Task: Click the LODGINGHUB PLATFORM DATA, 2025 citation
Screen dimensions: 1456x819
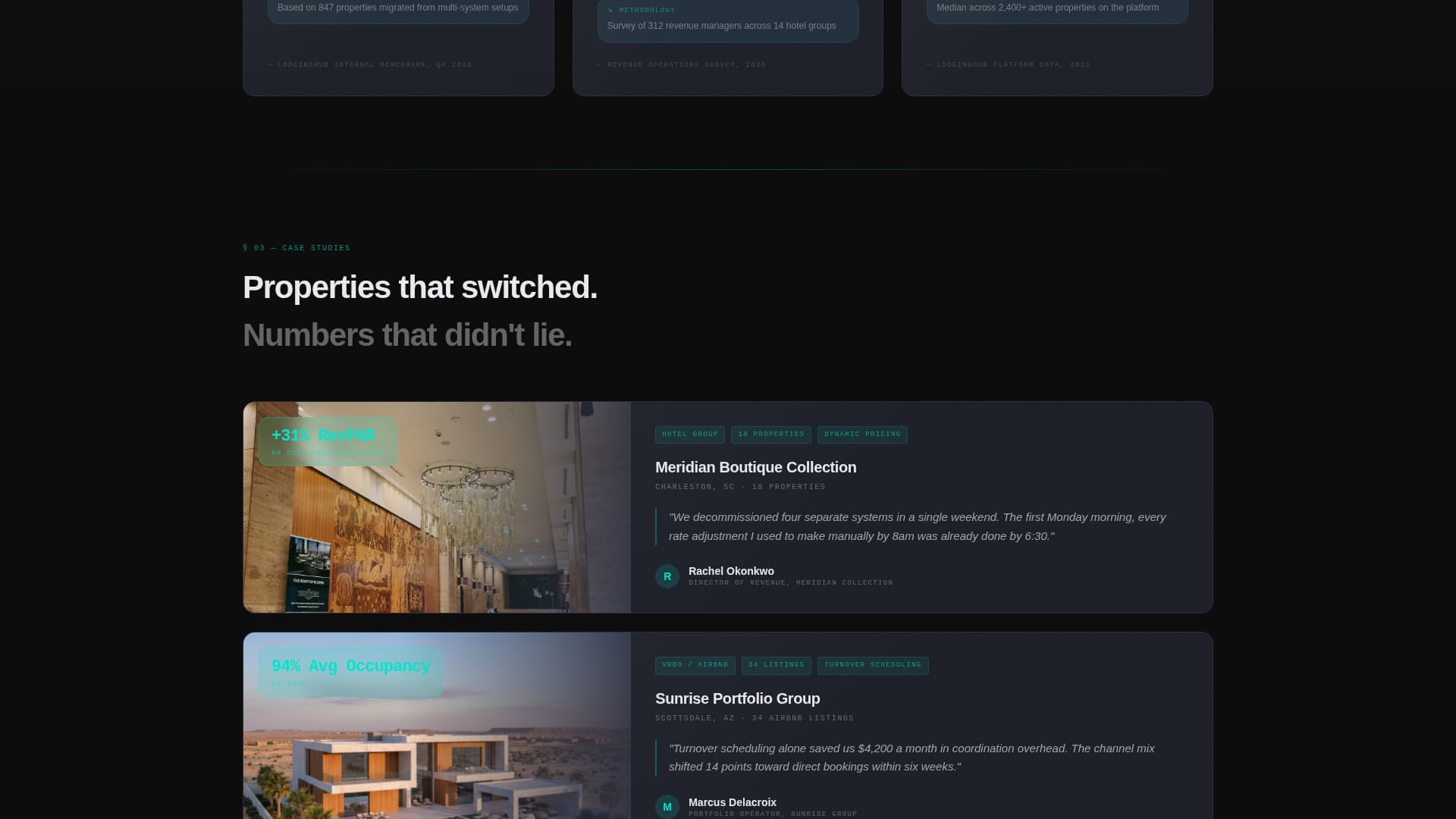Action: tap(1007, 64)
